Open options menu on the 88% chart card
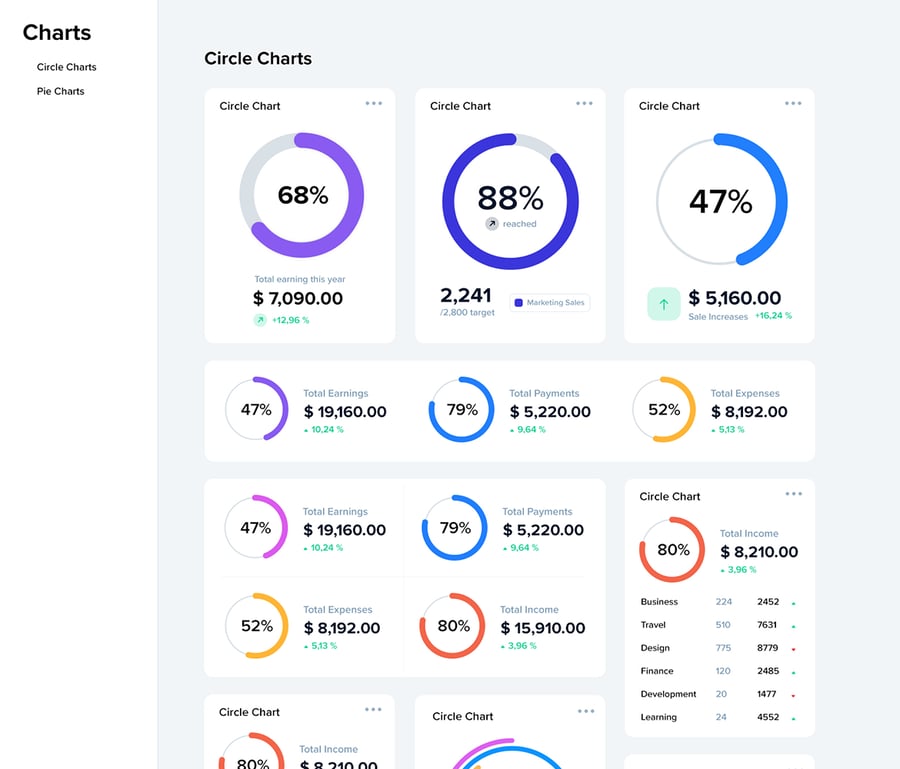The height and width of the screenshot is (769, 900). [584, 103]
